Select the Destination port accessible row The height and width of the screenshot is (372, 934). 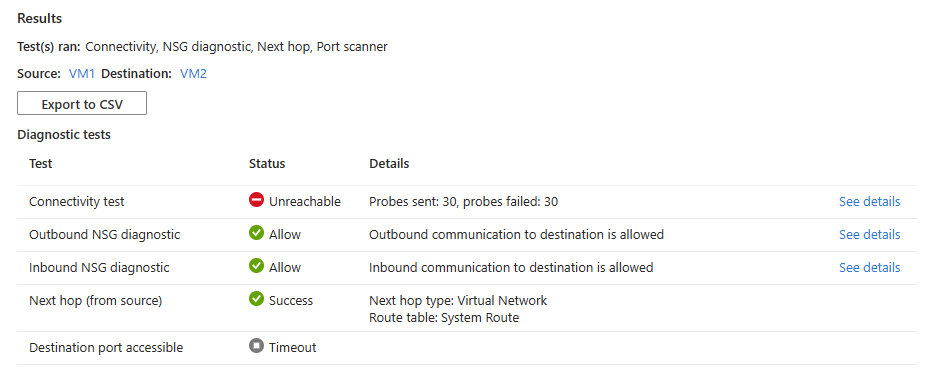tap(467, 348)
